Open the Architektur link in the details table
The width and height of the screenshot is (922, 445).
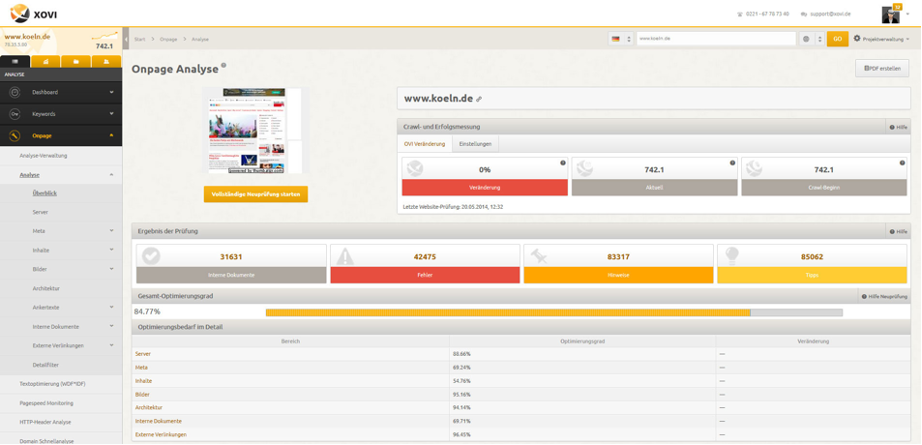pyautogui.click(x=149, y=408)
